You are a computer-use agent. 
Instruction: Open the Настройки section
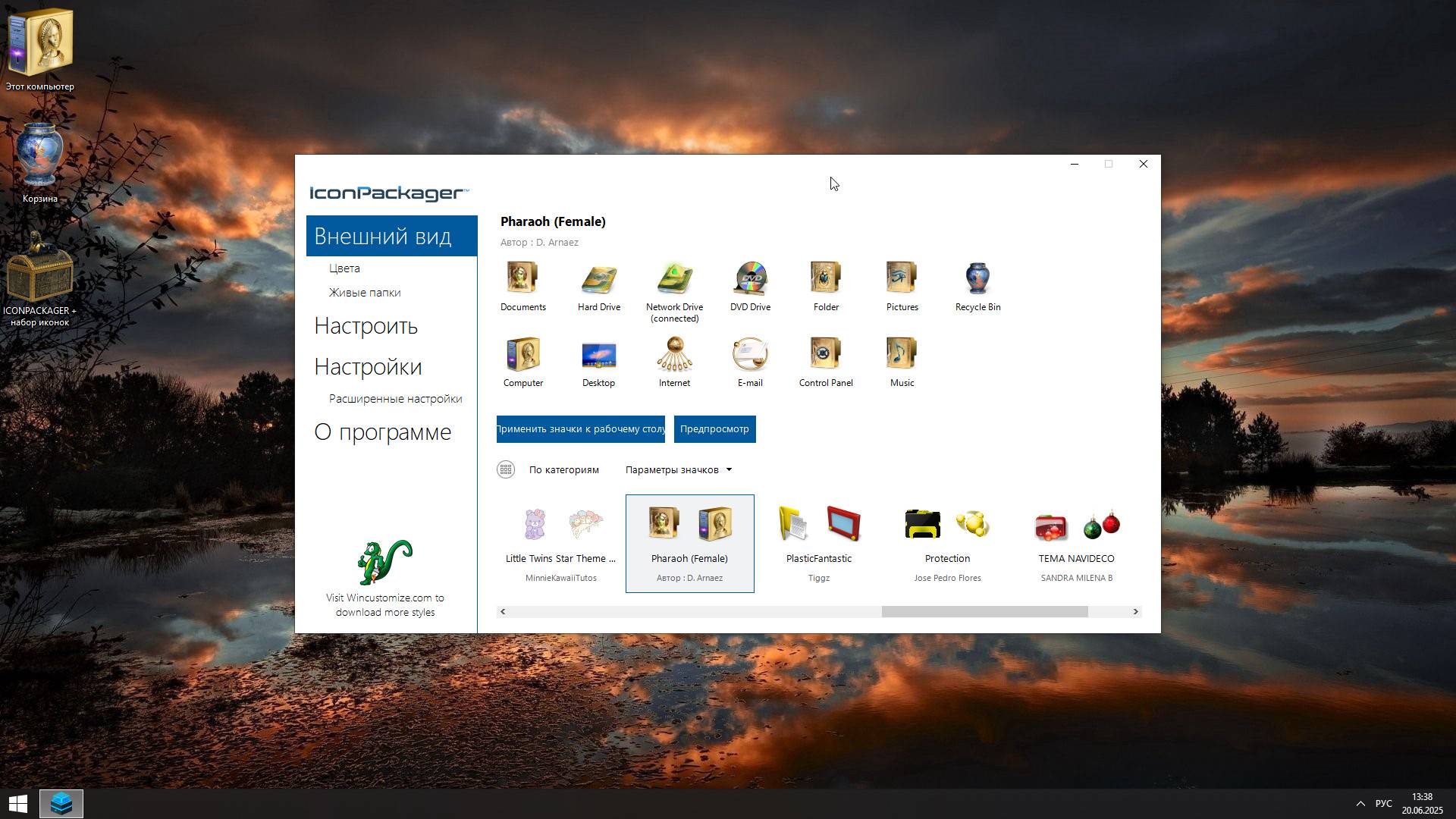point(368,366)
